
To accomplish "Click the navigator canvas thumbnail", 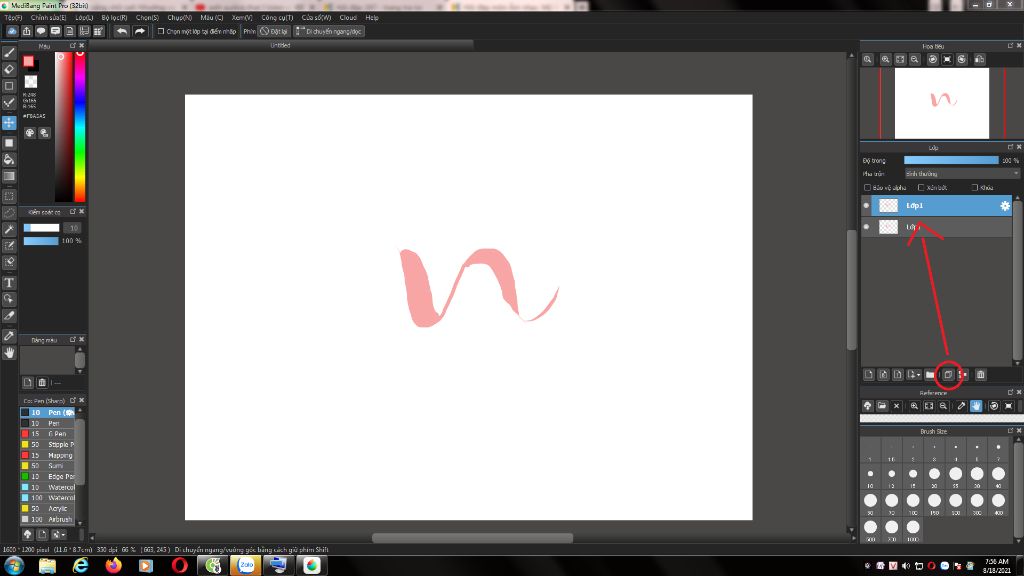I will (x=942, y=103).
